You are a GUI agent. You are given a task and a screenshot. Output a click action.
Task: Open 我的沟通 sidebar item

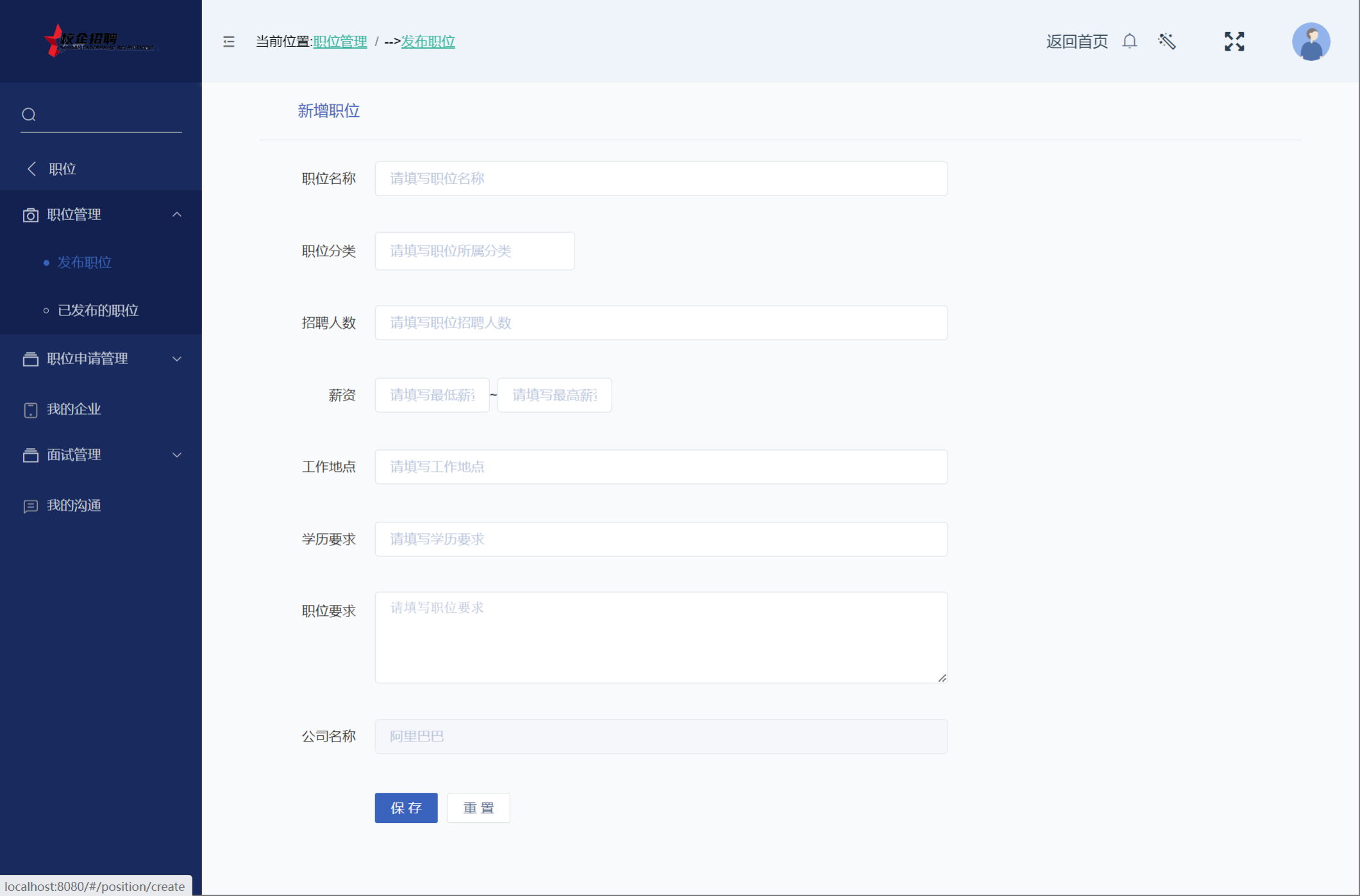tap(74, 506)
